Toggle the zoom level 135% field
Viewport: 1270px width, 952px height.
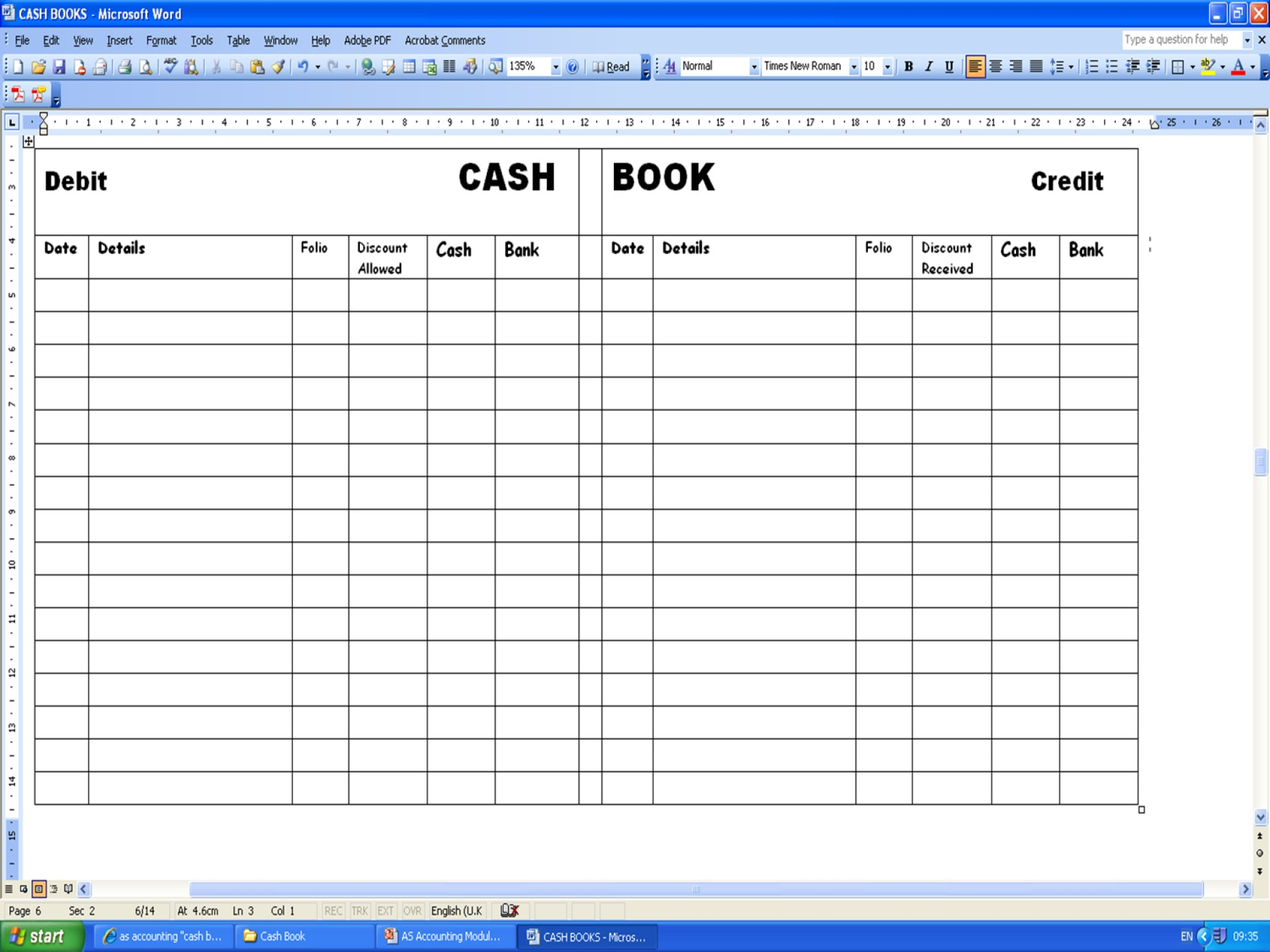pyautogui.click(x=527, y=66)
